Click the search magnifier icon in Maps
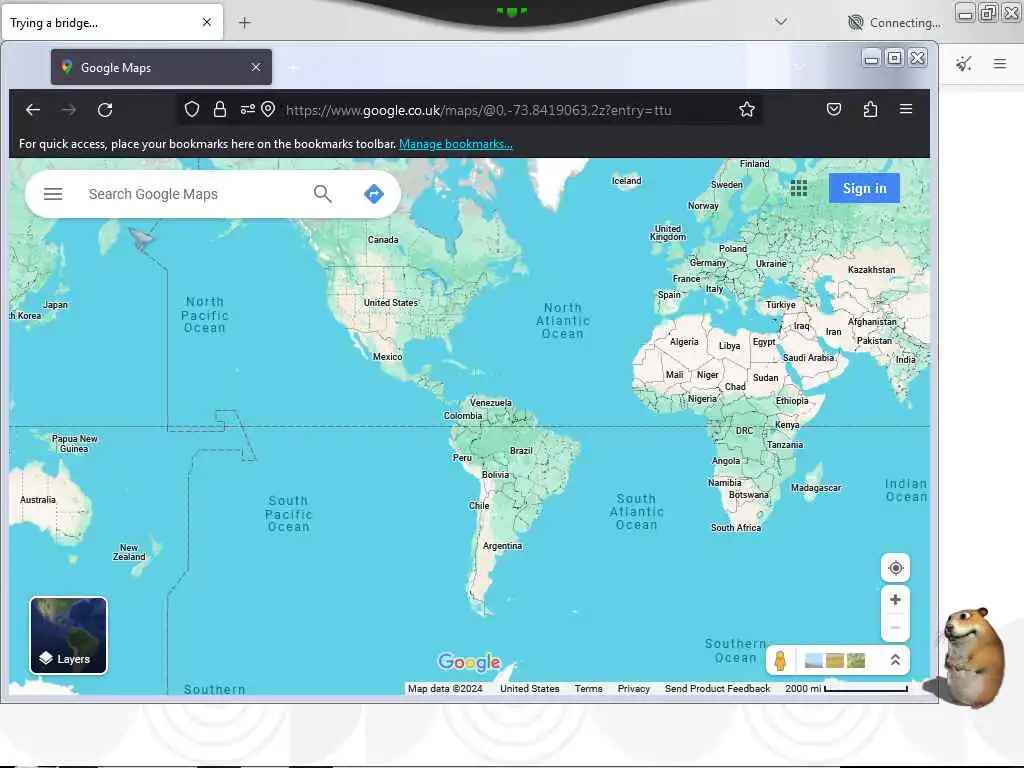This screenshot has width=1024, height=768. point(323,194)
